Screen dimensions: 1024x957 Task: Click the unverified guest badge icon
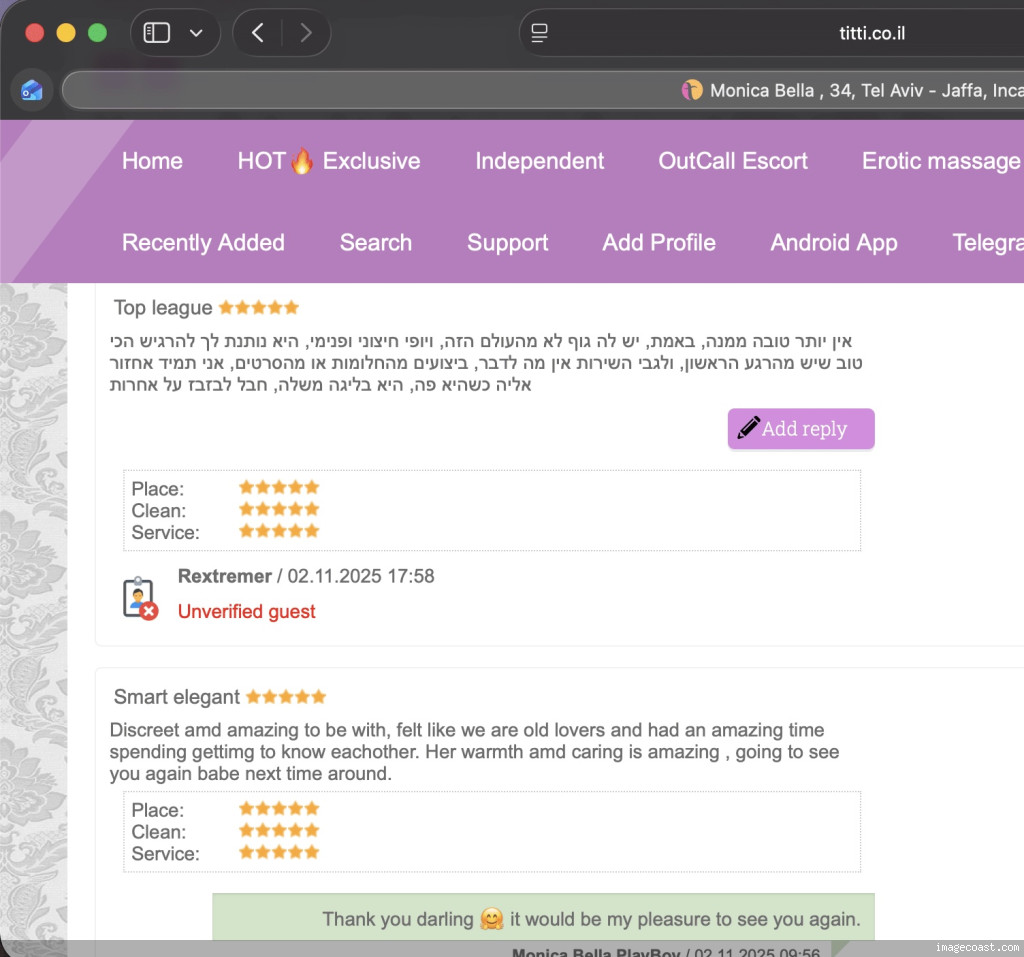[139, 598]
